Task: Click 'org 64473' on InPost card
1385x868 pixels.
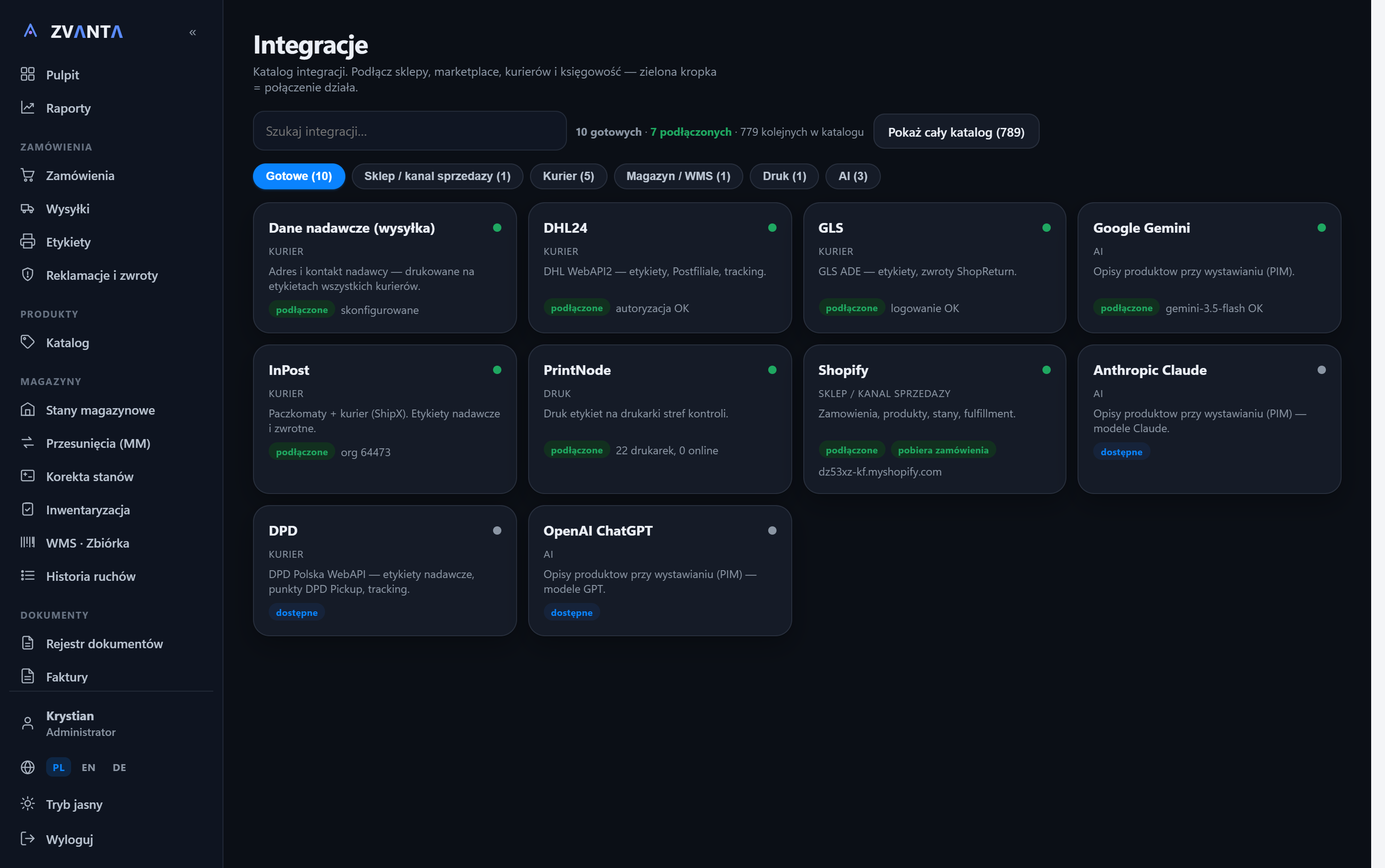Action: point(365,452)
